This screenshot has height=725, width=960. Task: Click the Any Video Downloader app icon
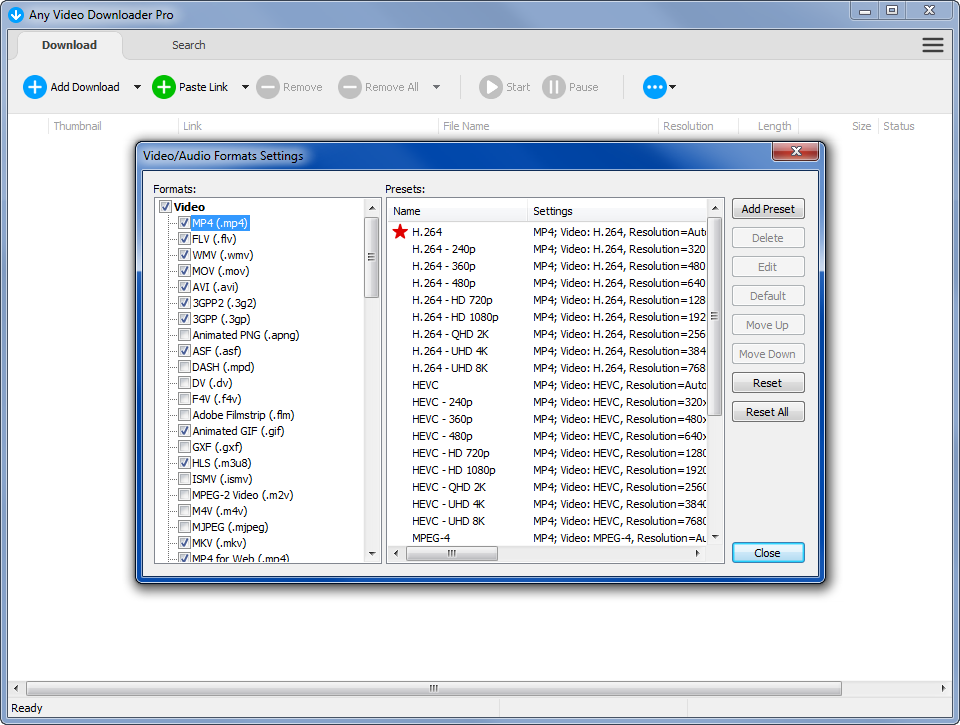click(x=16, y=14)
